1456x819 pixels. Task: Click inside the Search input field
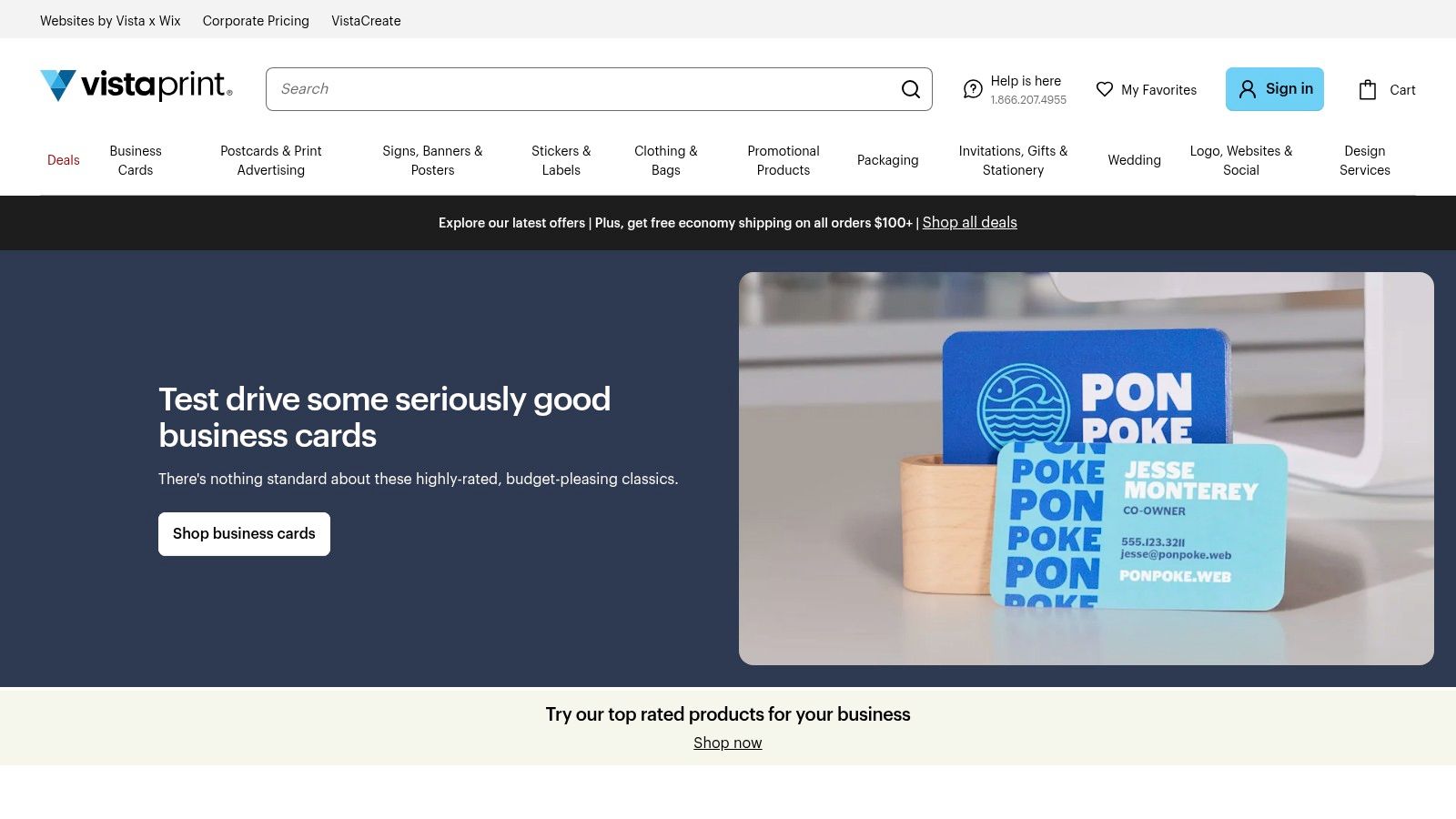click(x=582, y=89)
